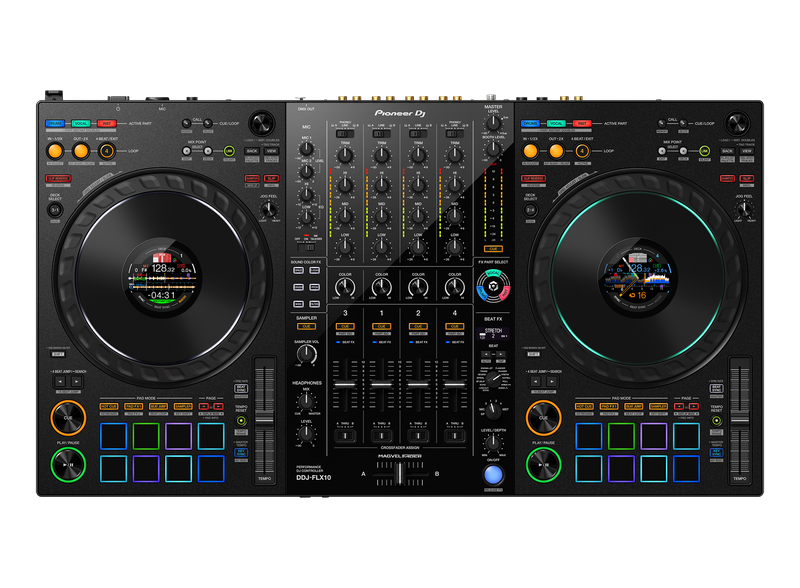Viewport: 800px width, 588px height.
Task: Switch to SAMPLER pad mode
Action: tap(182, 406)
